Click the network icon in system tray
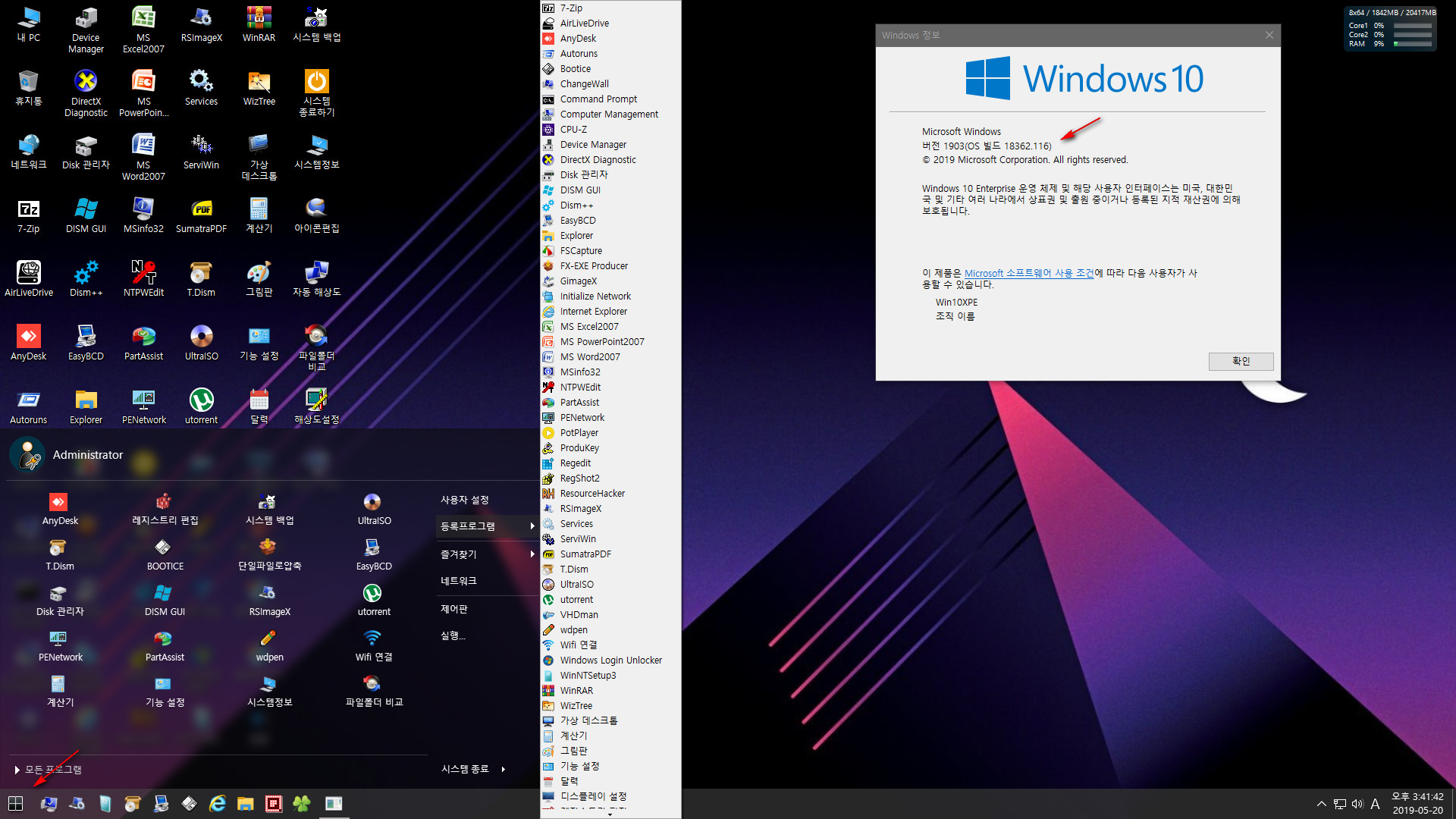The image size is (1456, 819). [1340, 804]
